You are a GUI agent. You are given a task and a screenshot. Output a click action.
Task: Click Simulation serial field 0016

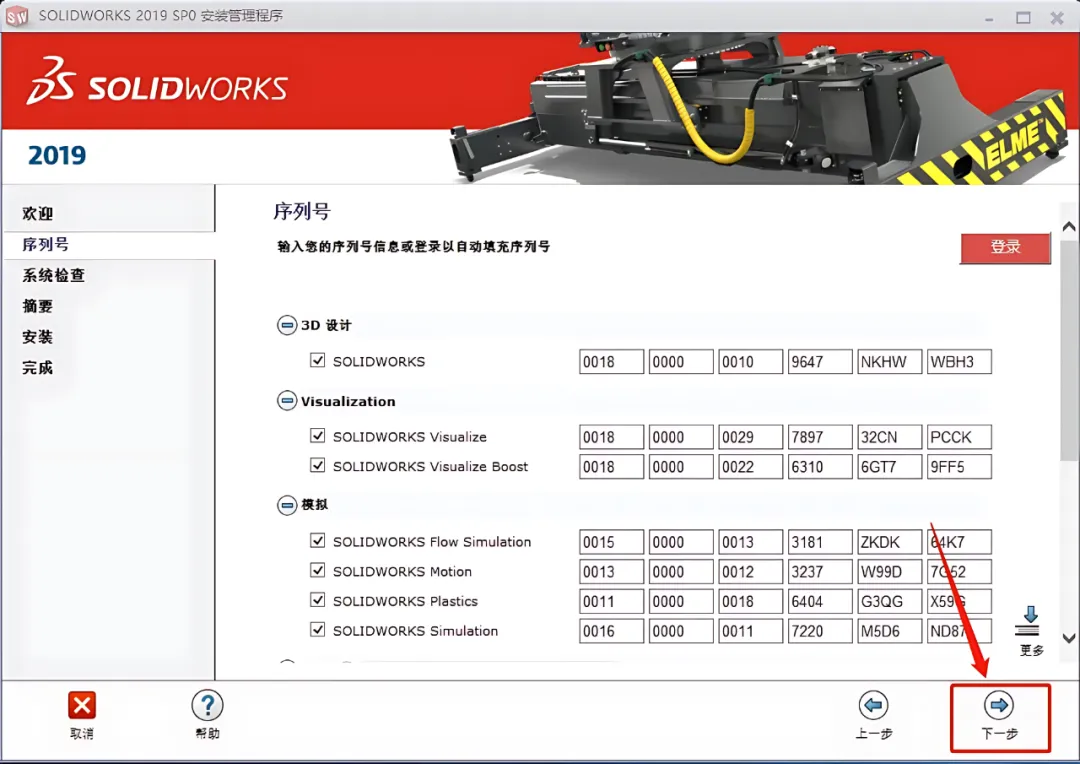pyautogui.click(x=612, y=631)
